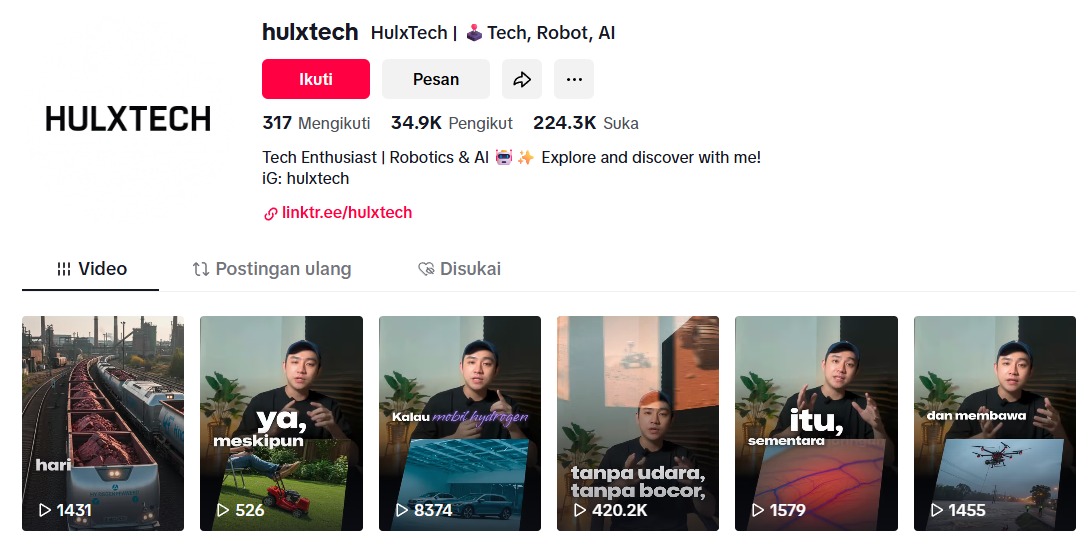Screen dimensions: 1092x546
Task: Follow hulxtech with the Ikuti button
Action: pyautogui.click(x=315, y=79)
